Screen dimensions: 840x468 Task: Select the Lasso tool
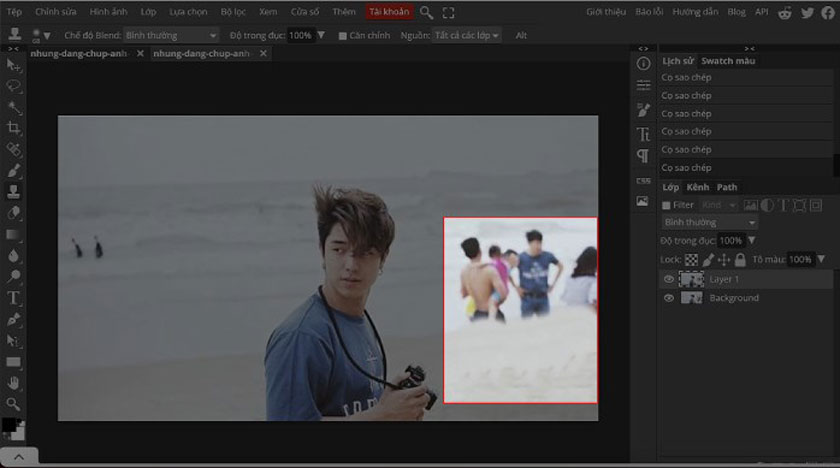click(x=13, y=86)
